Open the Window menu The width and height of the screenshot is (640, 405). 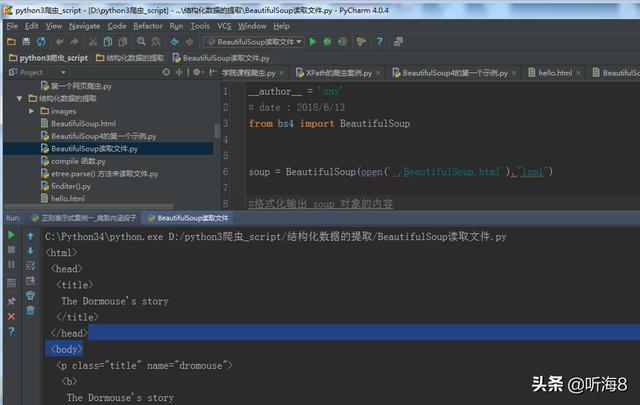click(x=252, y=26)
